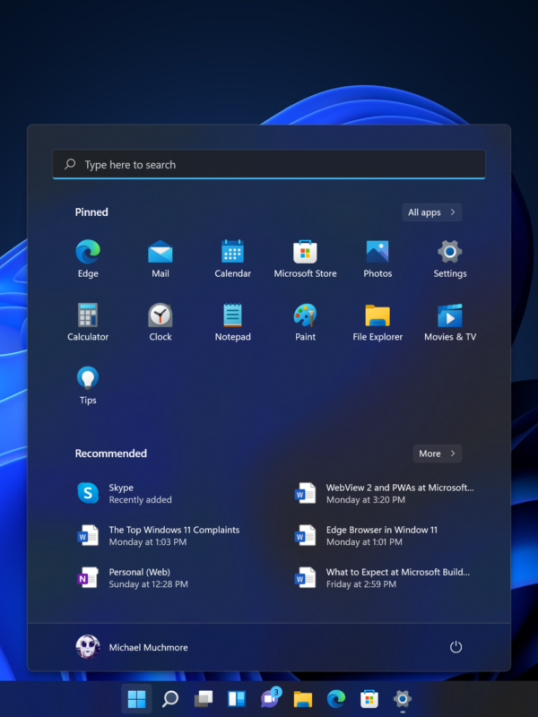Launch the Clock app

click(160, 321)
